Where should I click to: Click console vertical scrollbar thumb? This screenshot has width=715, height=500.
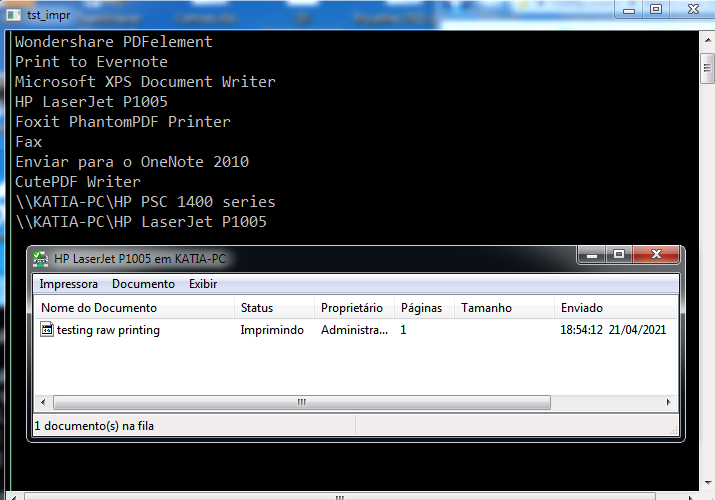707,68
